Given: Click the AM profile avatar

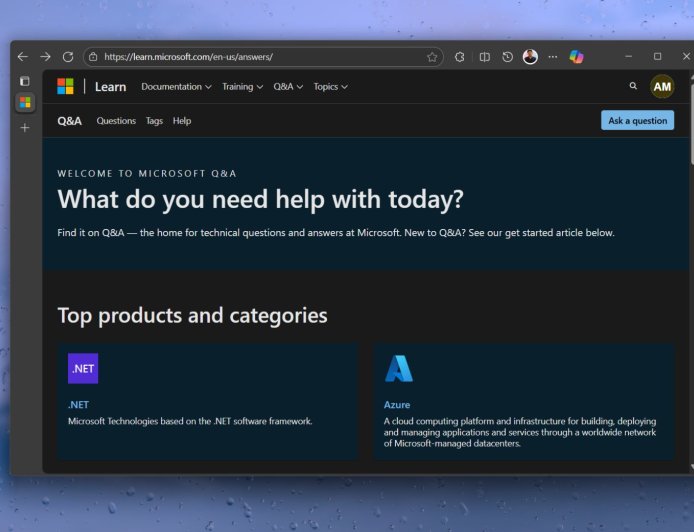Looking at the screenshot, I should pos(662,87).
